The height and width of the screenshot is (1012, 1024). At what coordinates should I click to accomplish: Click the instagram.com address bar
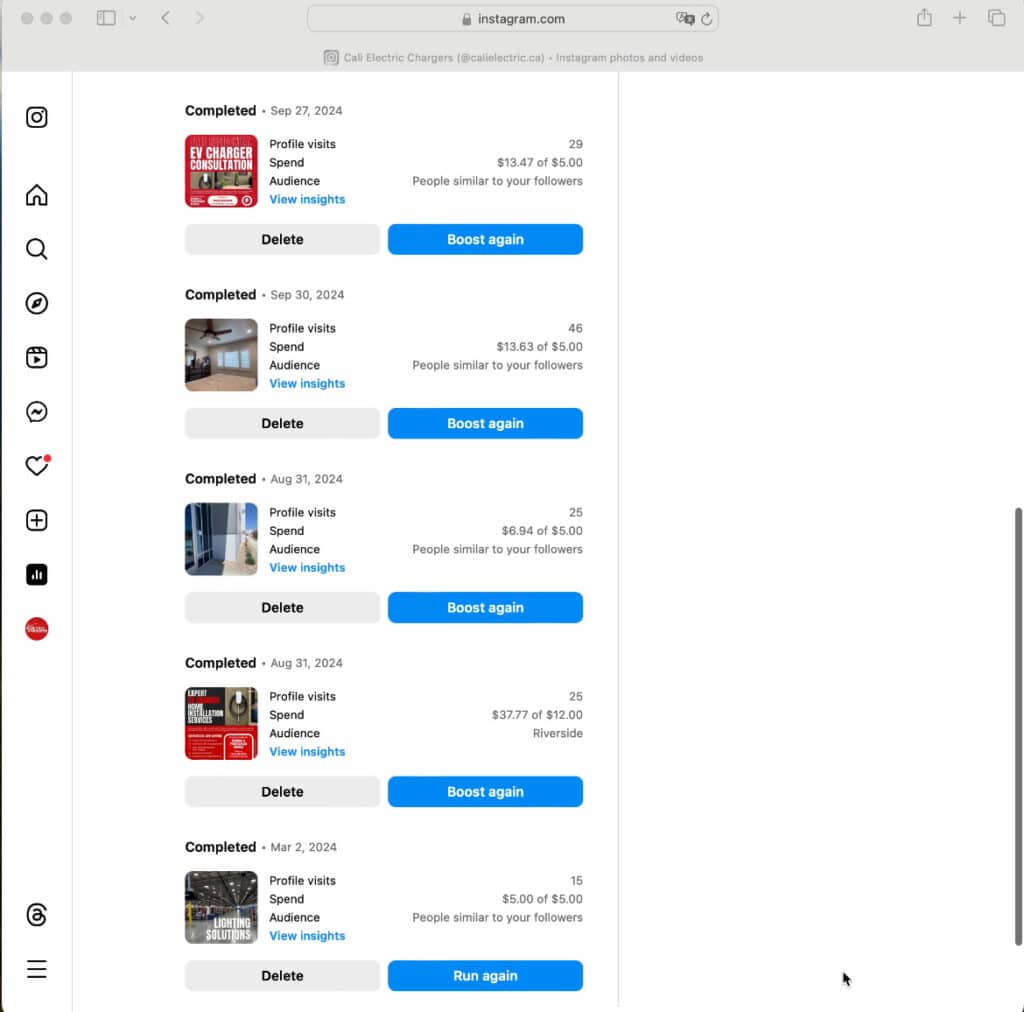[x=512, y=19]
